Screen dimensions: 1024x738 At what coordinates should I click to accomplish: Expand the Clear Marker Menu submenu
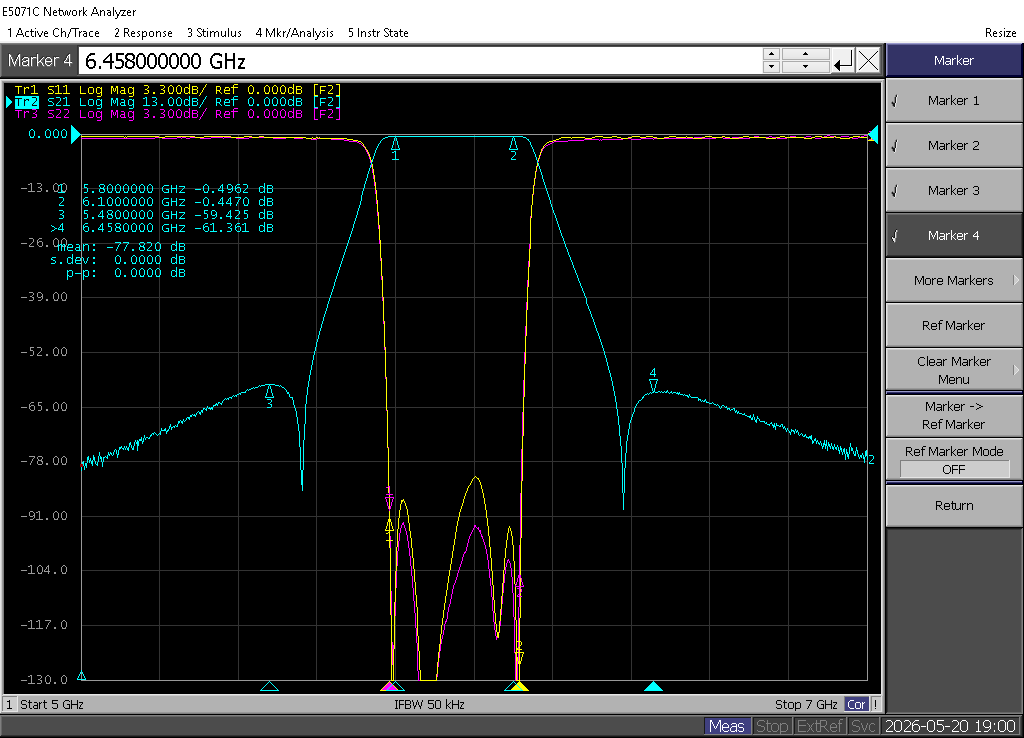click(x=953, y=370)
